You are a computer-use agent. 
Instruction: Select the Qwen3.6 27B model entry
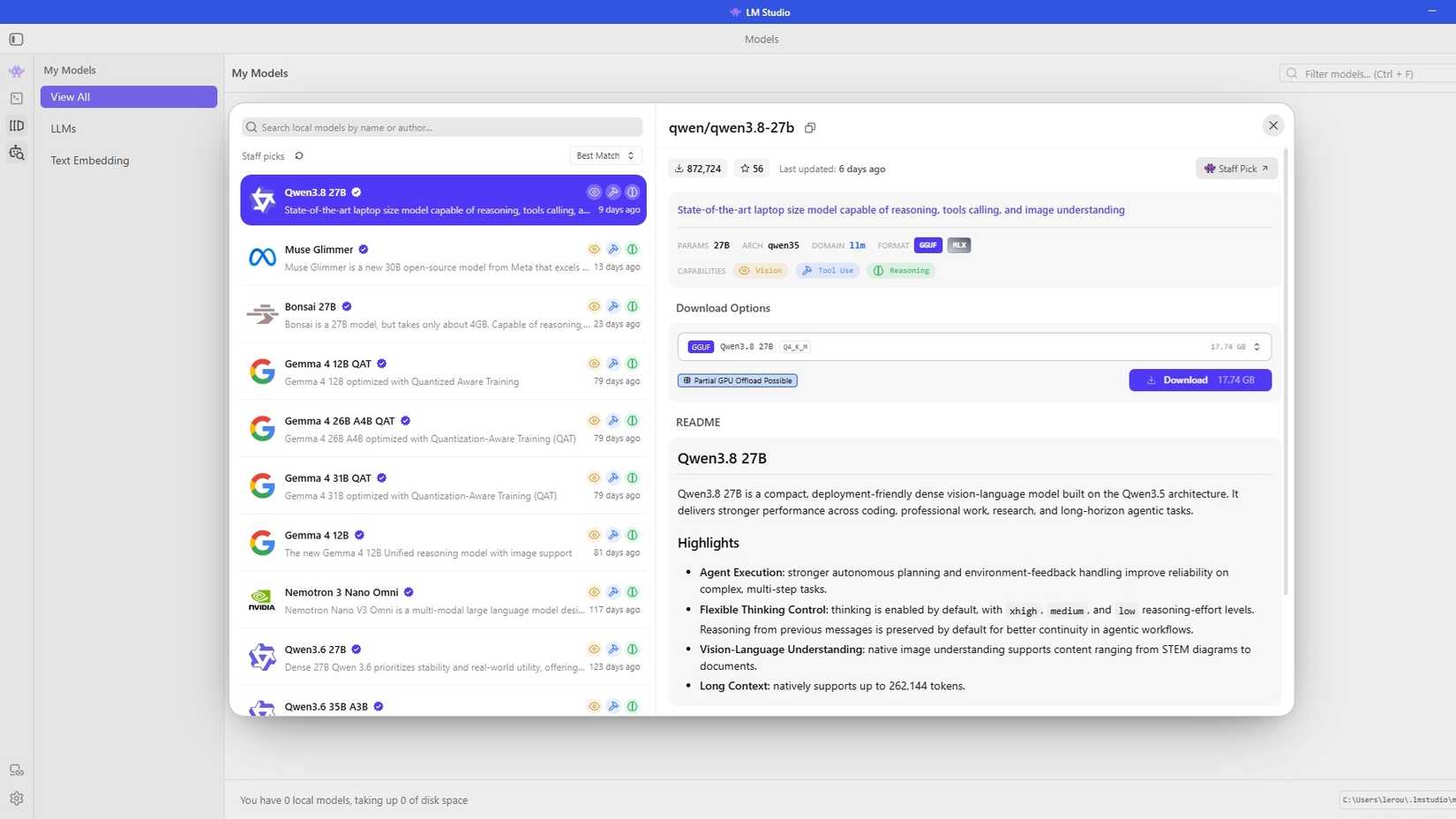(443, 657)
